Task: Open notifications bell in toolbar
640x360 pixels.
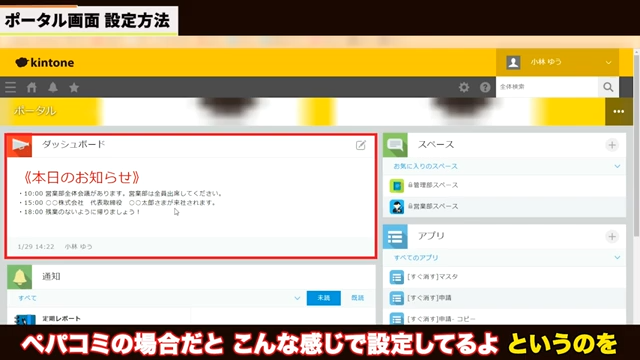Action: click(x=53, y=87)
